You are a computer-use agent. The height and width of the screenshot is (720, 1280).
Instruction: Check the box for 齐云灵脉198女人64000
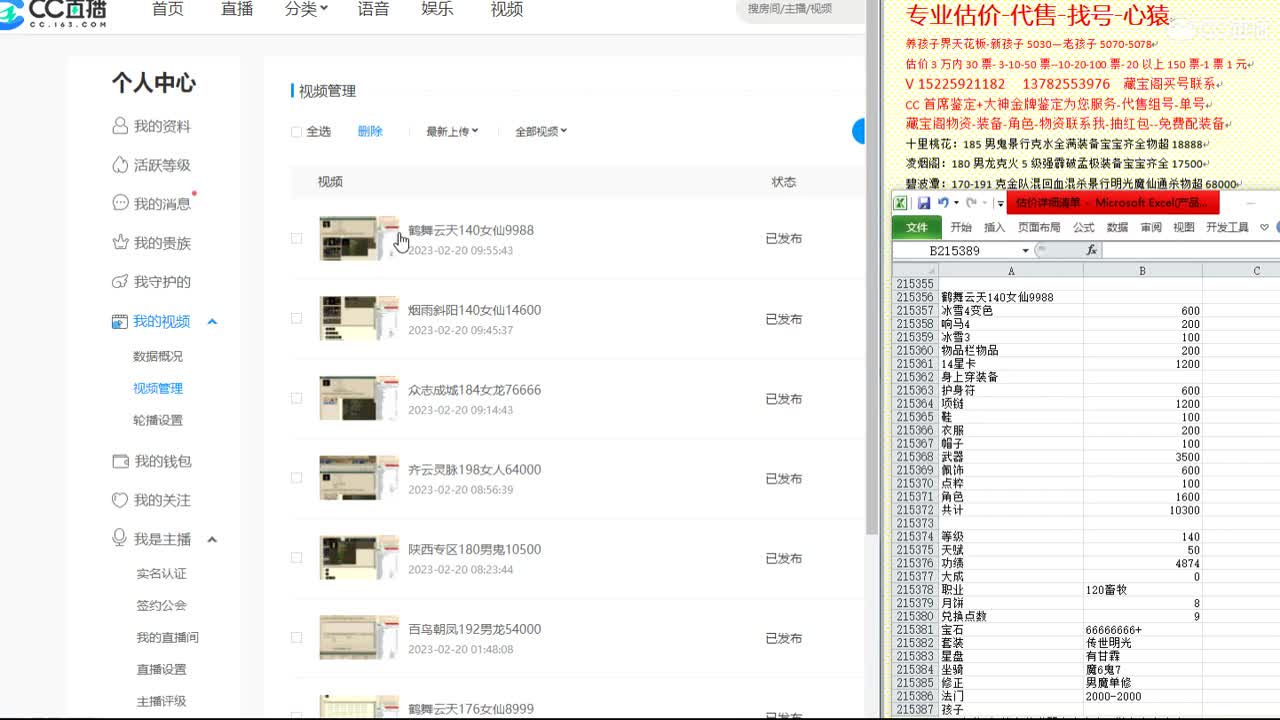tap(296, 478)
